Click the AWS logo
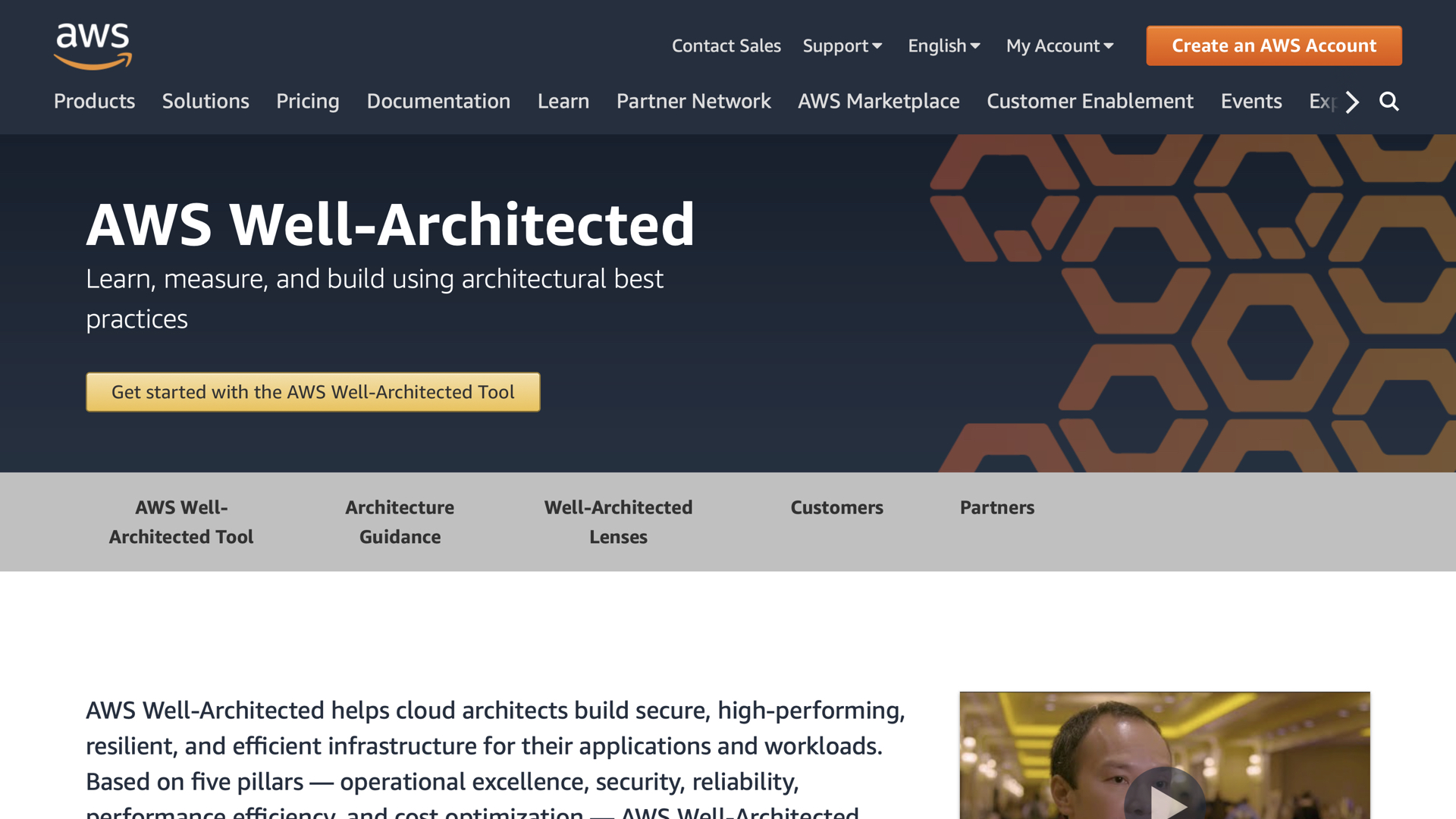This screenshot has height=819, width=1456. [x=93, y=46]
